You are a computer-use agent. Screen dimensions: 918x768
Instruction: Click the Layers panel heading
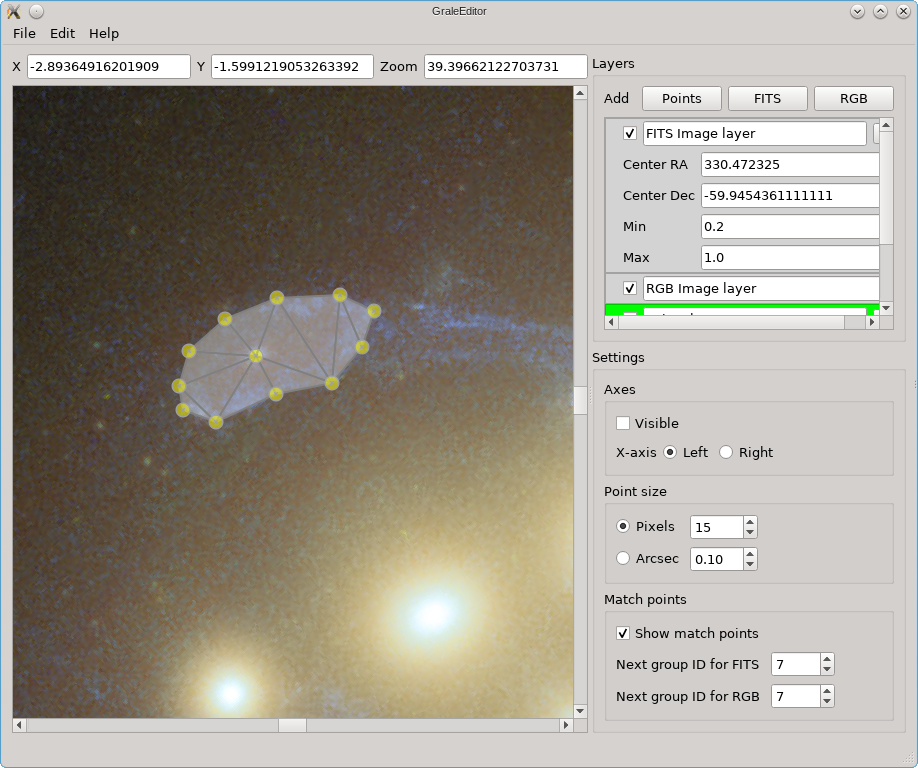613,64
